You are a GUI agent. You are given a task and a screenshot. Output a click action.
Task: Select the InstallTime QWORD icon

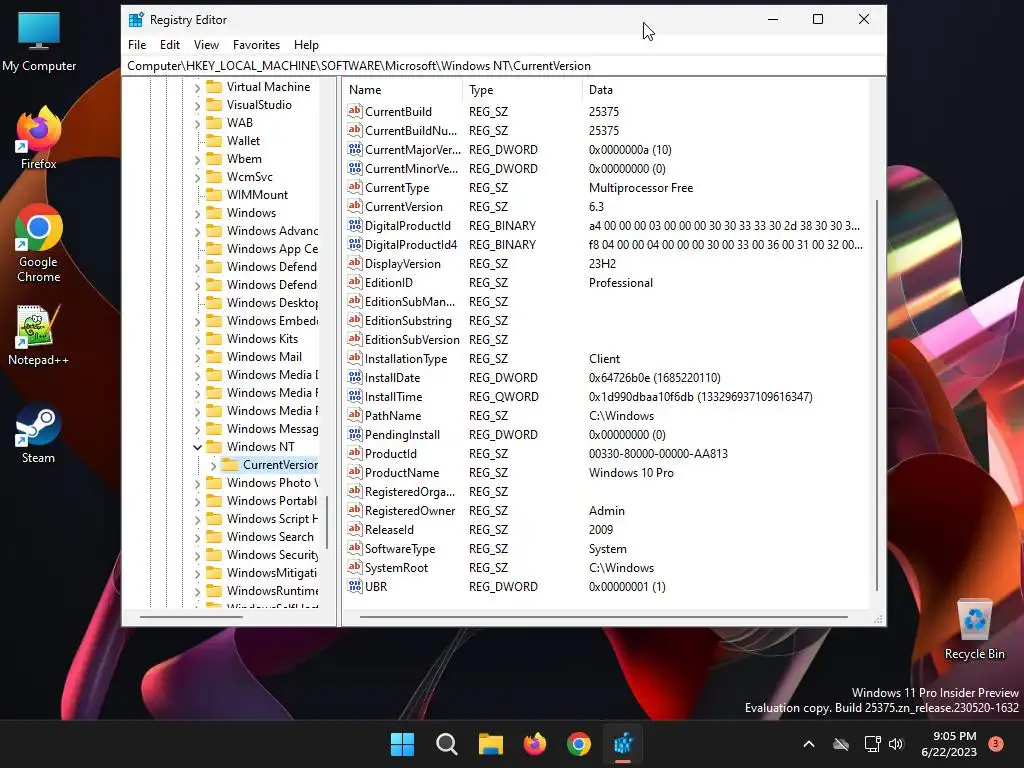coord(355,396)
